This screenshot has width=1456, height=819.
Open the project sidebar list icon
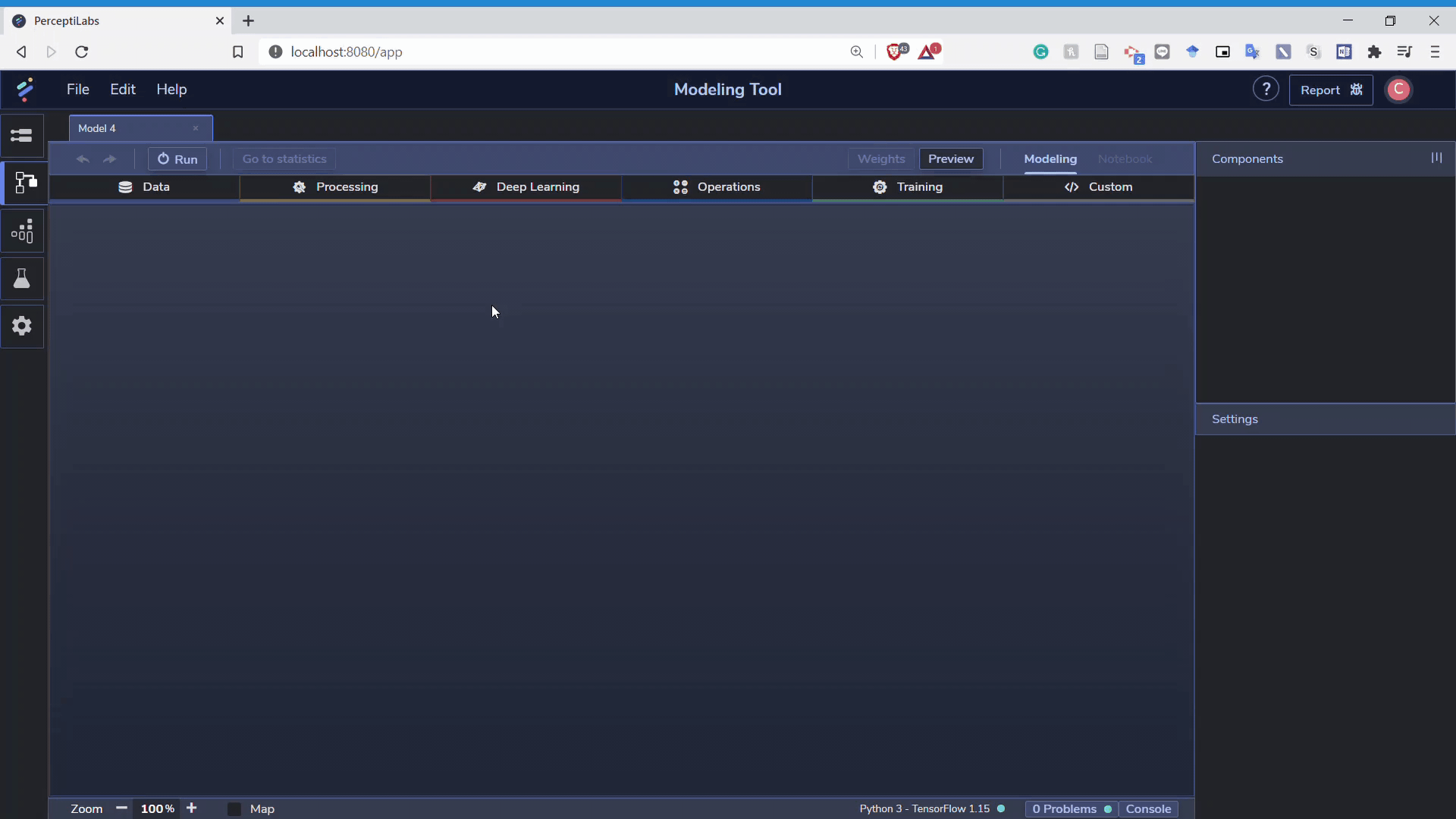pyautogui.click(x=22, y=136)
